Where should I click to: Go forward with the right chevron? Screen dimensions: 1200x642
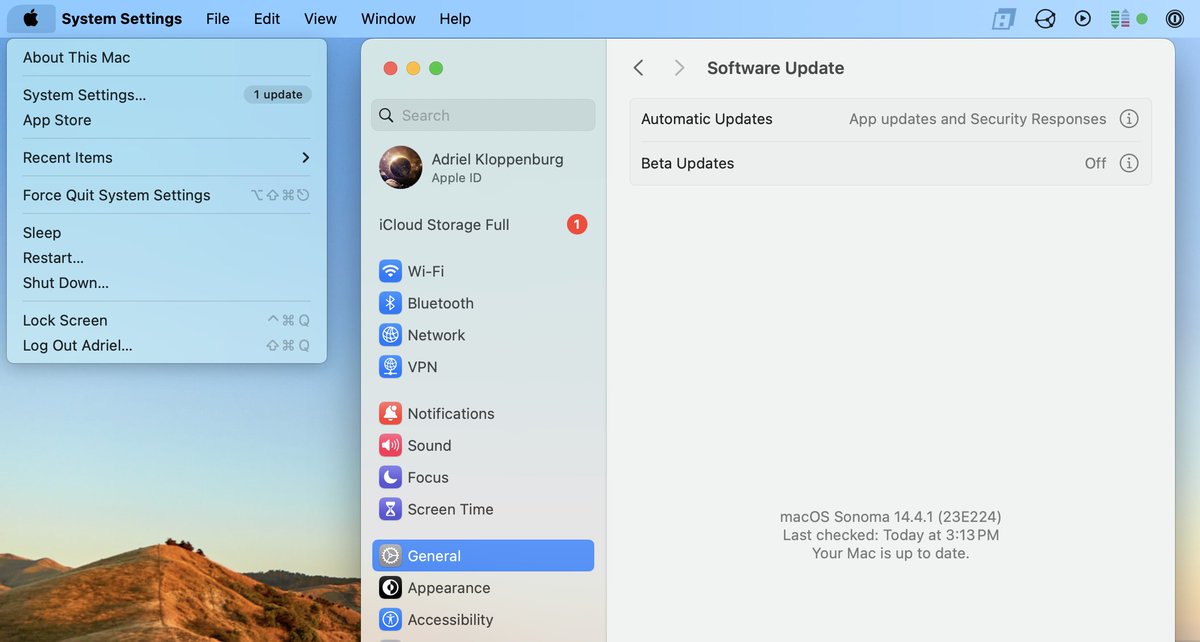click(x=679, y=68)
